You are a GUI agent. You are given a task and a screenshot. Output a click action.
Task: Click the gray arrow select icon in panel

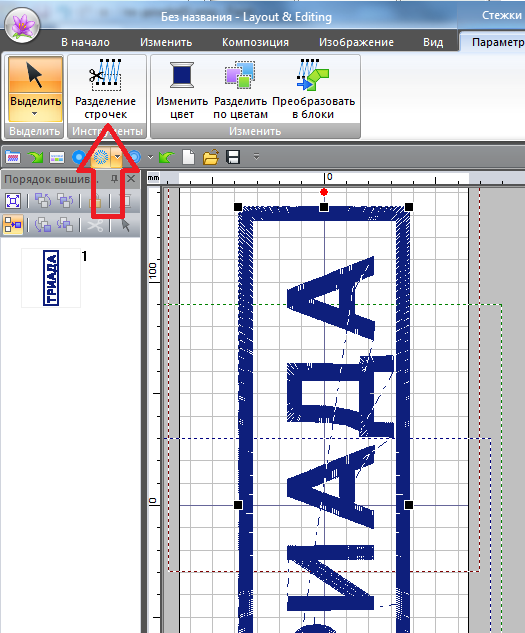(126, 225)
